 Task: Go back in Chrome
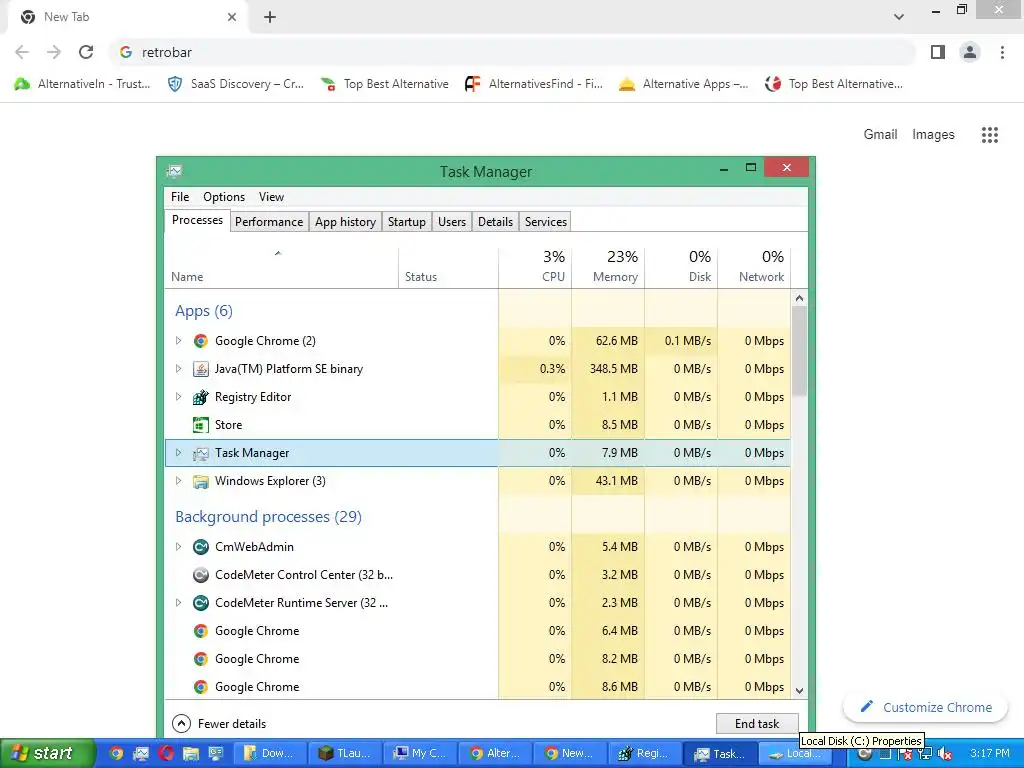(22, 52)
